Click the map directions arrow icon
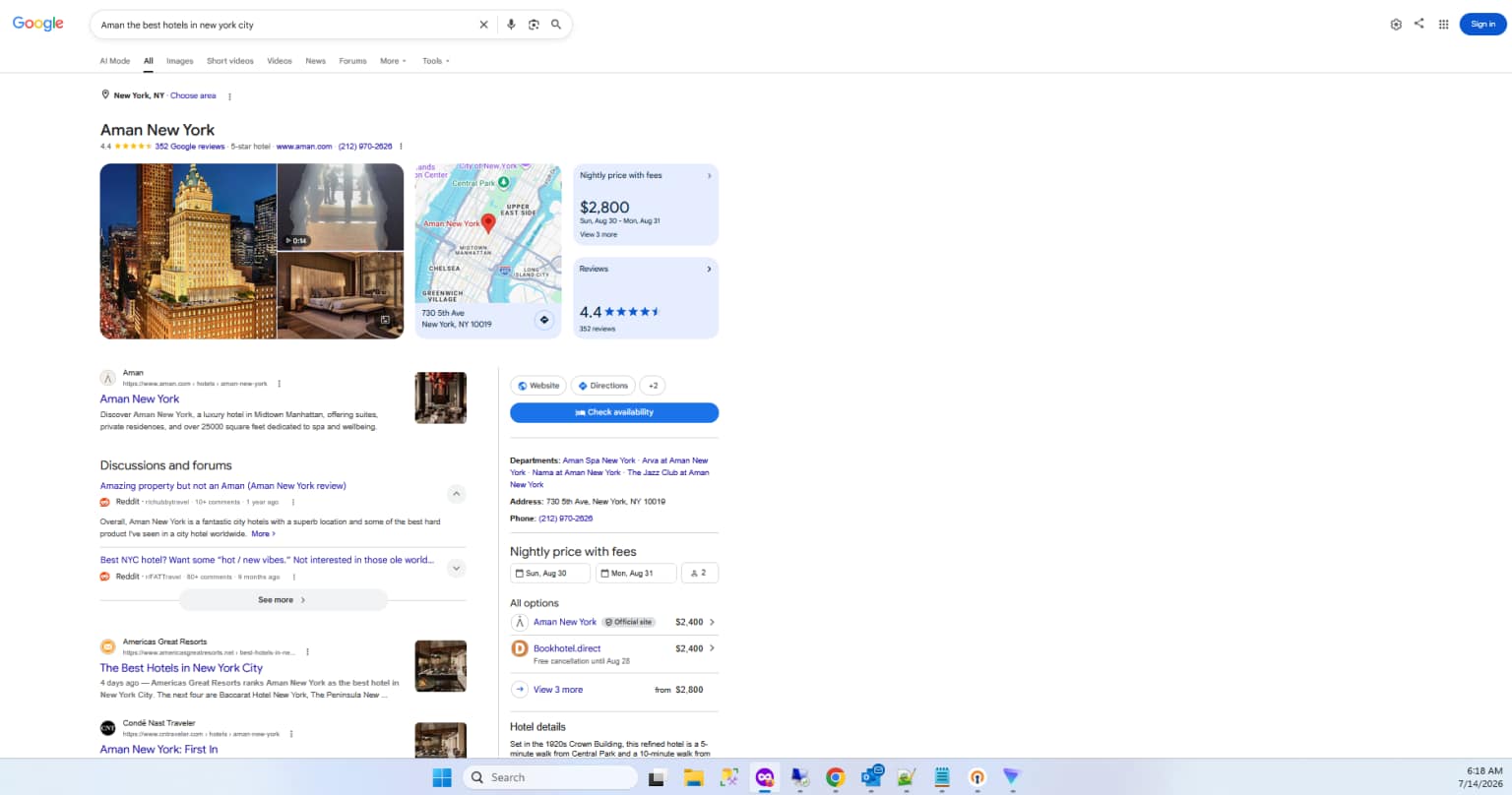Screen dimensions: 1512x795 (543, 320)
